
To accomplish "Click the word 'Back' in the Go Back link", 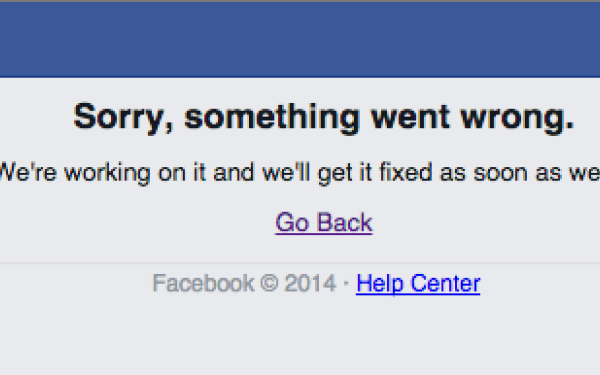I will (x=345, y=222).
